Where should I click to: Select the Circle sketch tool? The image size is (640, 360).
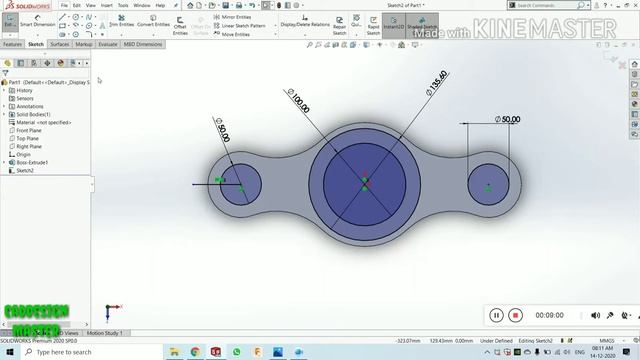click(x=76, y=17)
